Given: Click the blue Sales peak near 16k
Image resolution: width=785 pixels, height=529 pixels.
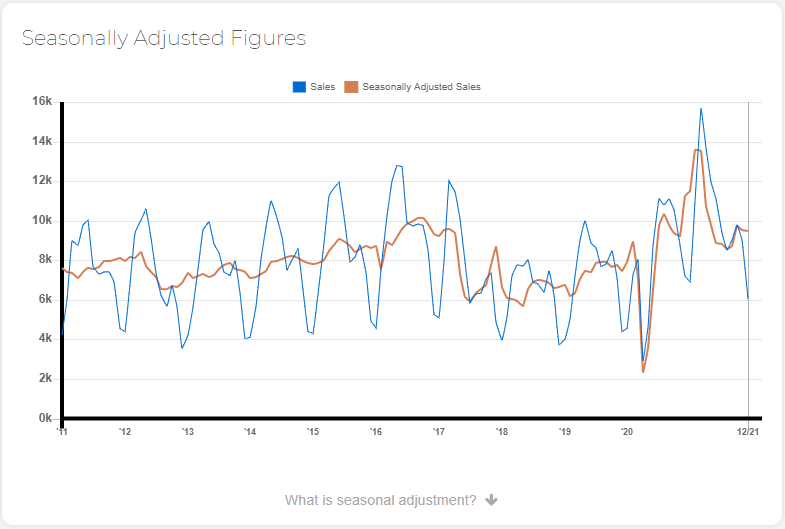Looking at the screenshot, I should pyautogui.click(x=701, y=109).
